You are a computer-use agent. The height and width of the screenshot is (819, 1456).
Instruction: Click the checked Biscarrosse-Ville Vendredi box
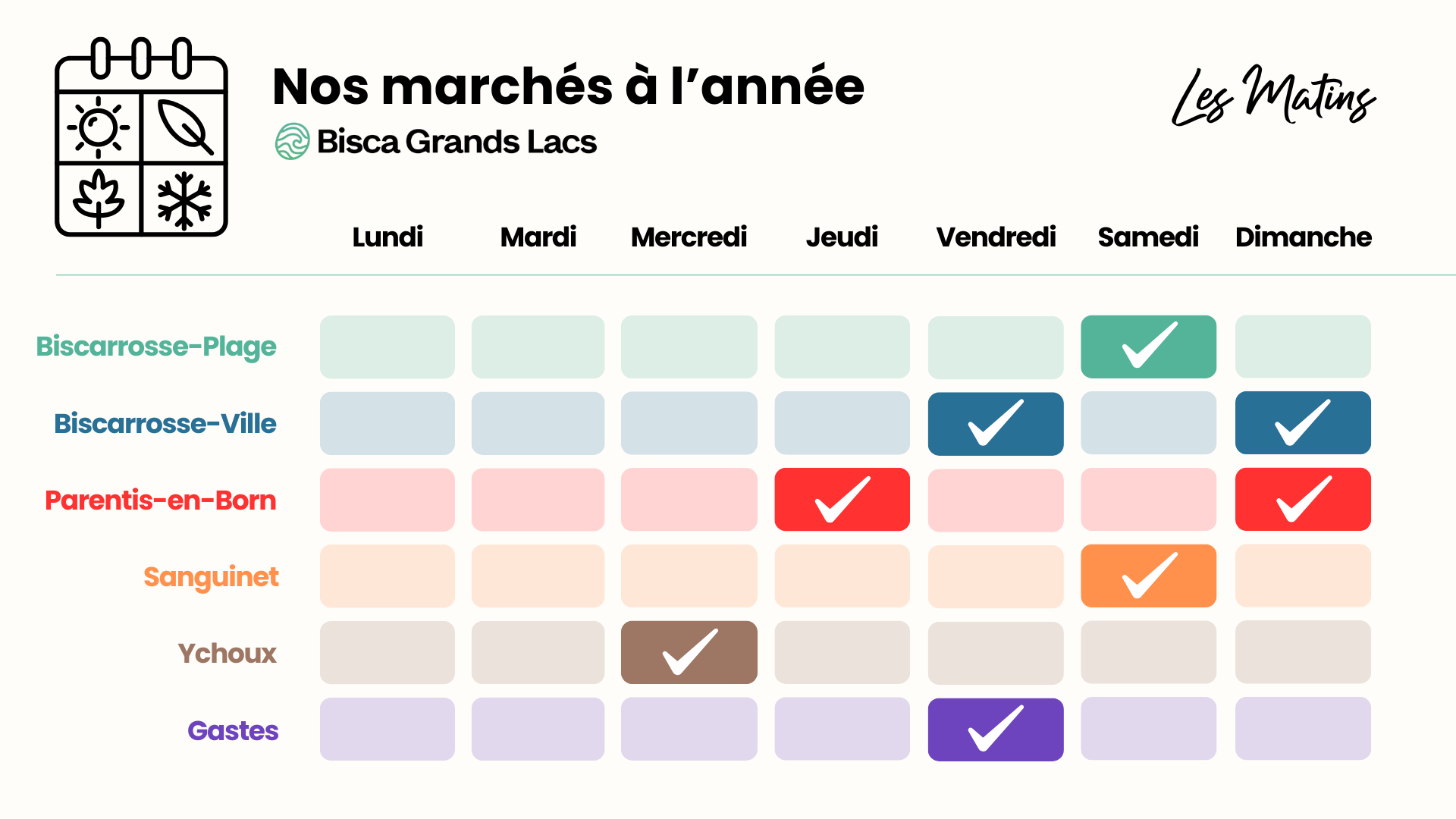[995, 423]
